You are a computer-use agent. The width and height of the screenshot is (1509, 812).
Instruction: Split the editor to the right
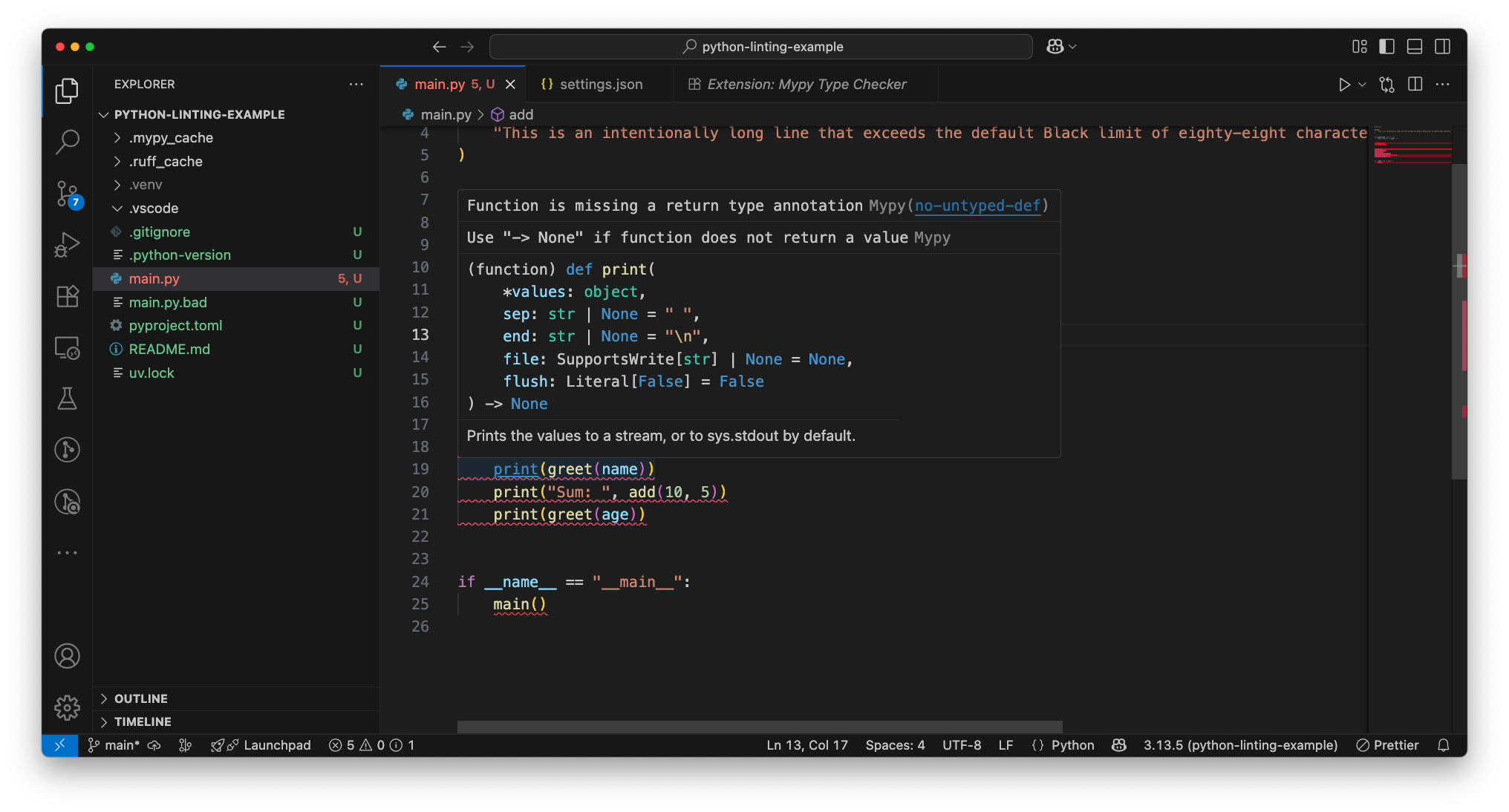point(1415,85)
